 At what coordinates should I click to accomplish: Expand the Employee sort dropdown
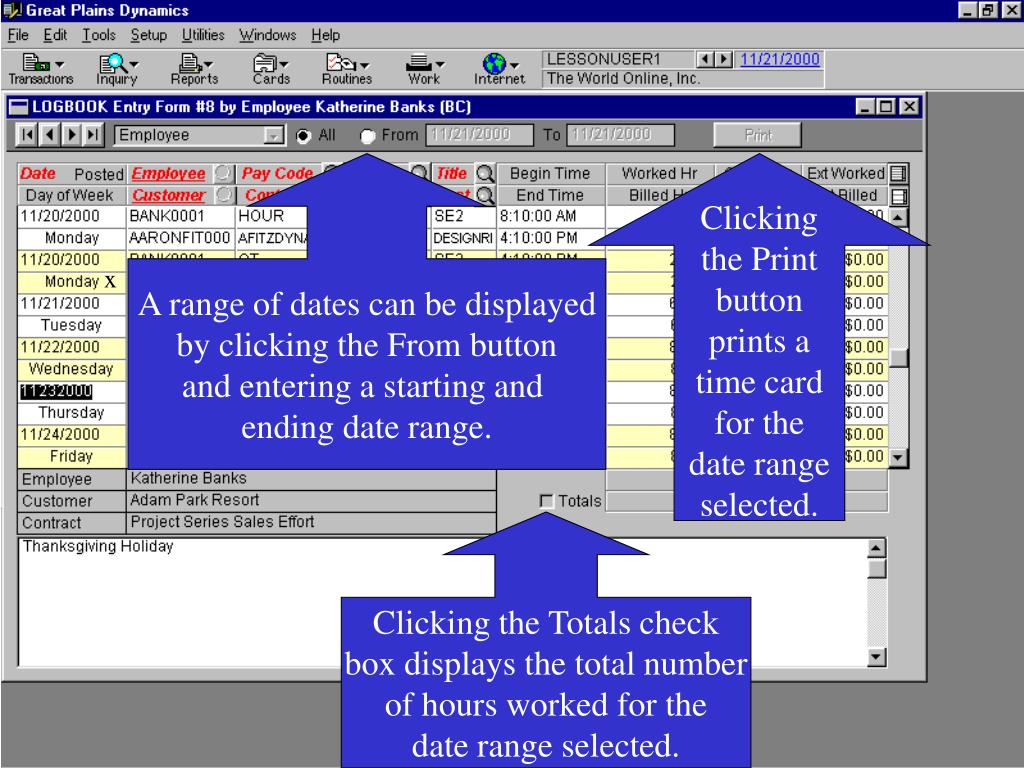(274, 135)
